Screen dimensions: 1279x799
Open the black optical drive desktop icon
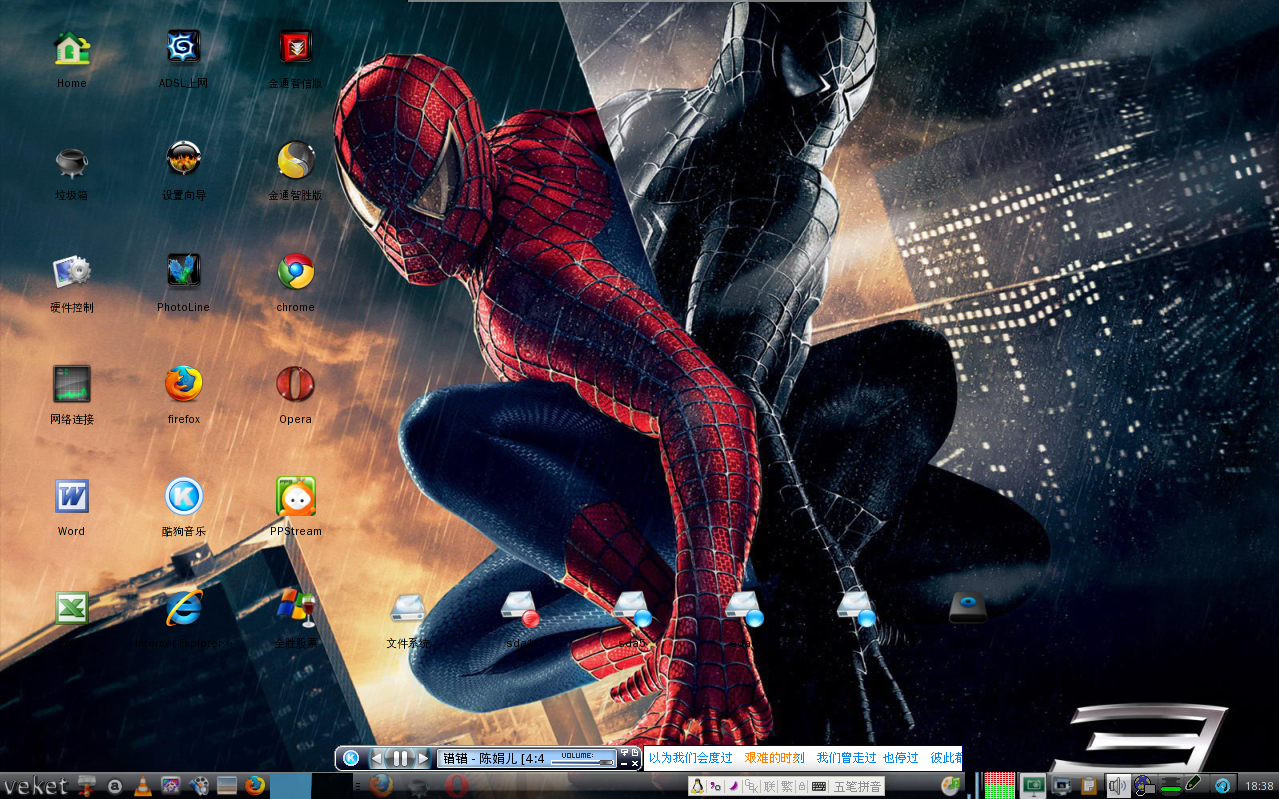point(967,607)
